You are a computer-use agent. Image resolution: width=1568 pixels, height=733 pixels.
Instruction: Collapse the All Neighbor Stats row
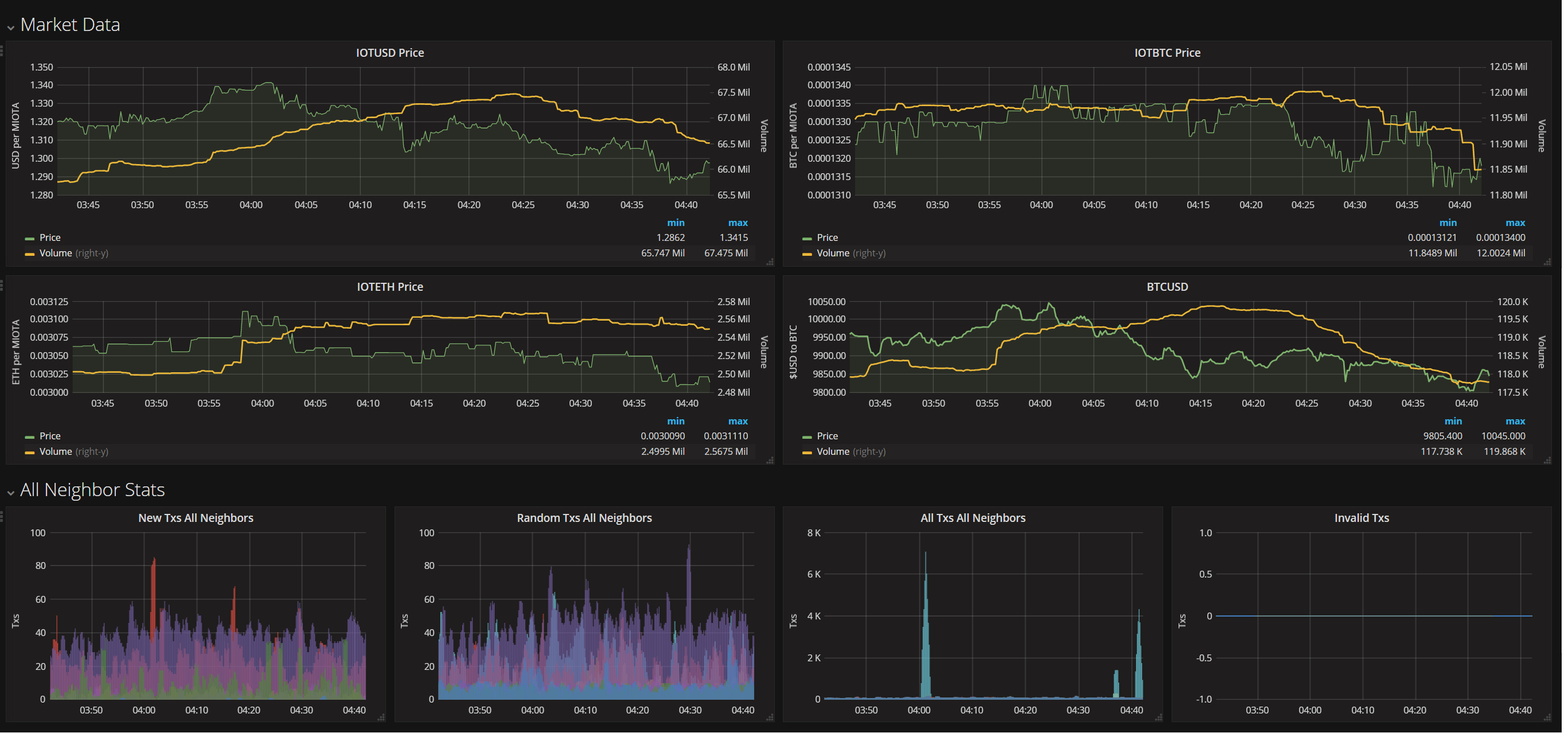pyautogui.click(x=92, y=490)
